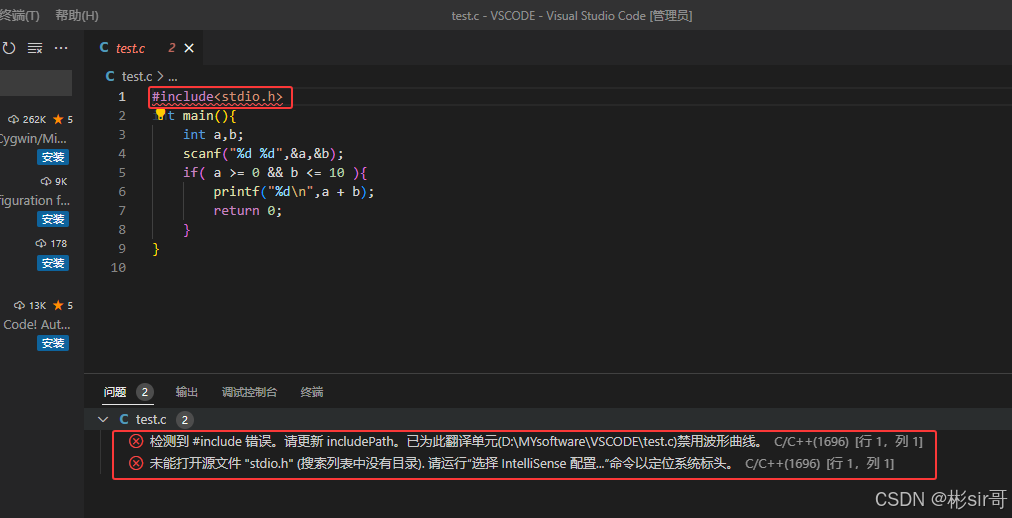Switch to the 终端 panel tab
This screenshot has width=1012, height=518.
click(312, 392)
